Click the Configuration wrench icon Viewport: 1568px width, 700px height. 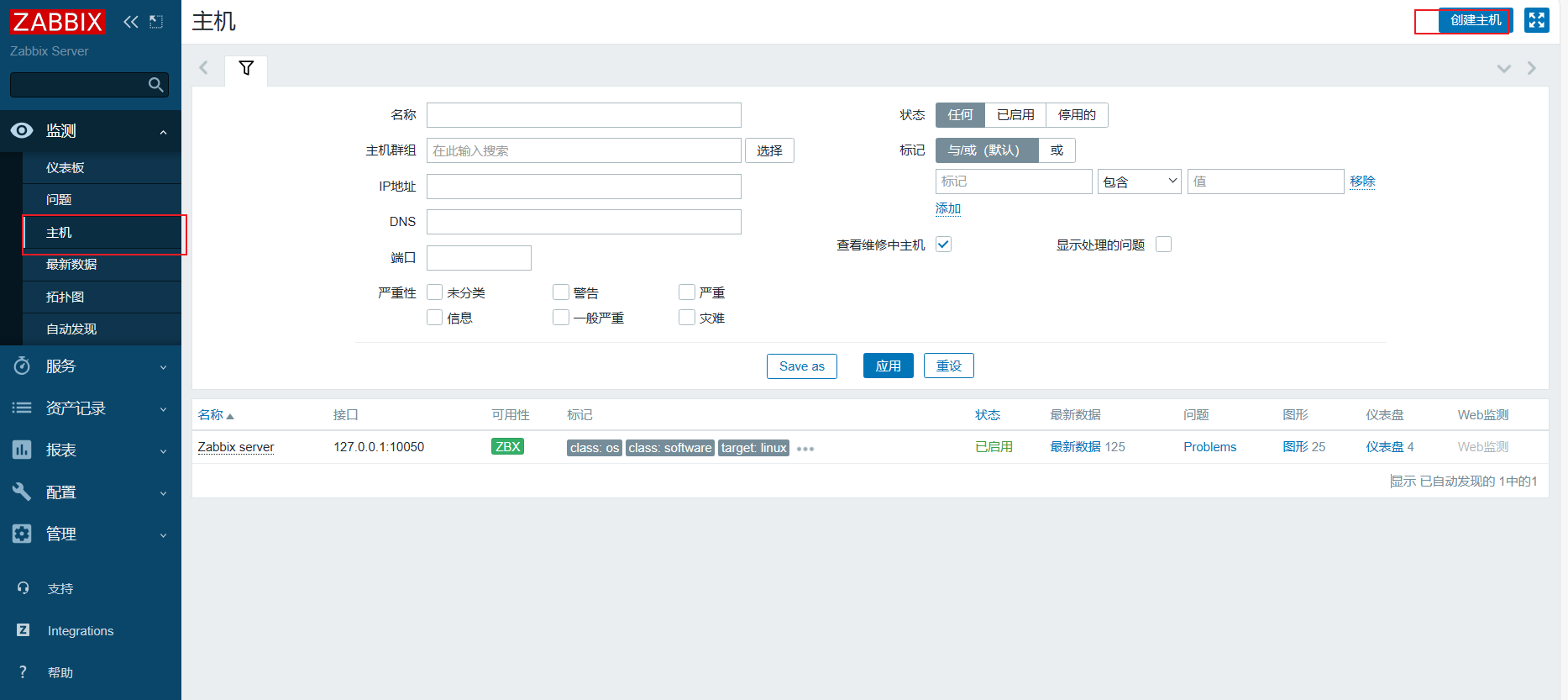click(x=22, y=492)
